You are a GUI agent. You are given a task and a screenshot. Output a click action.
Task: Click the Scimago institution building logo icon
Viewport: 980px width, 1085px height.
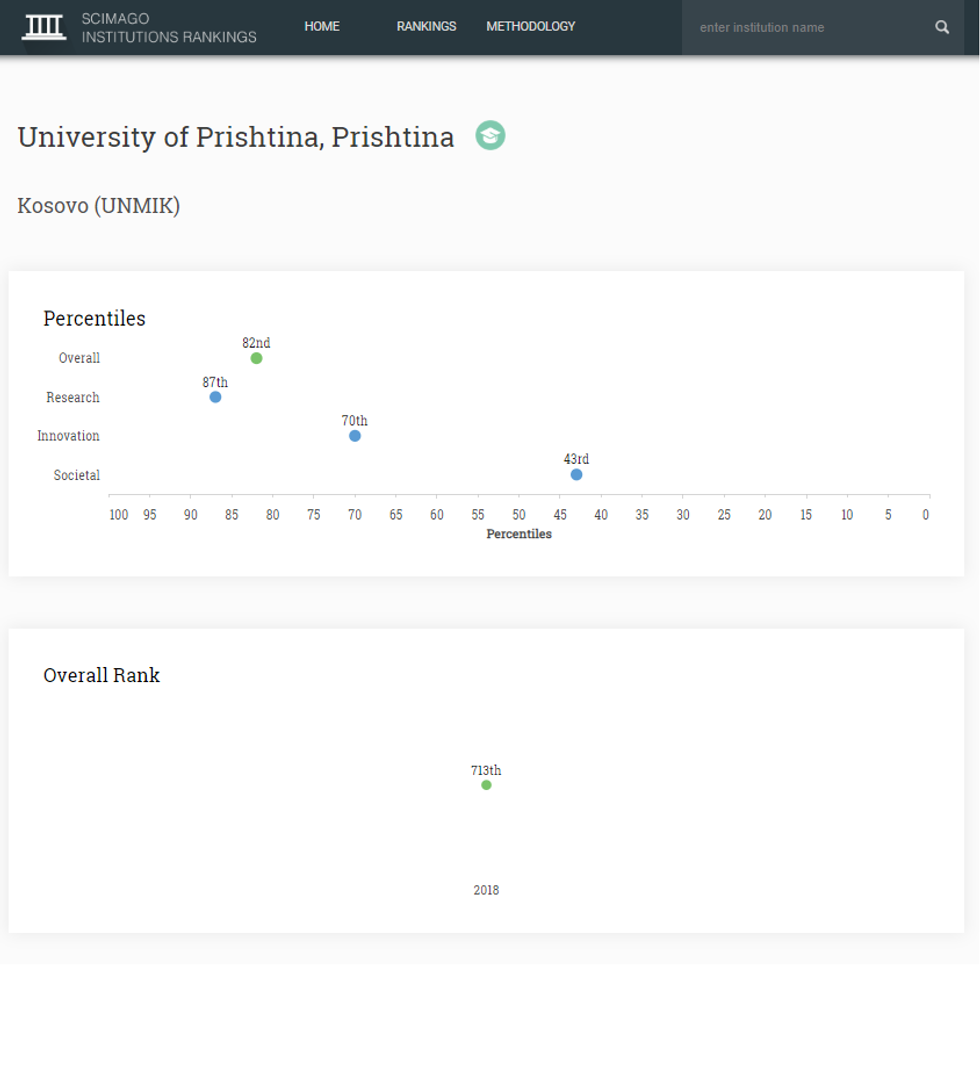coord(44,27)
